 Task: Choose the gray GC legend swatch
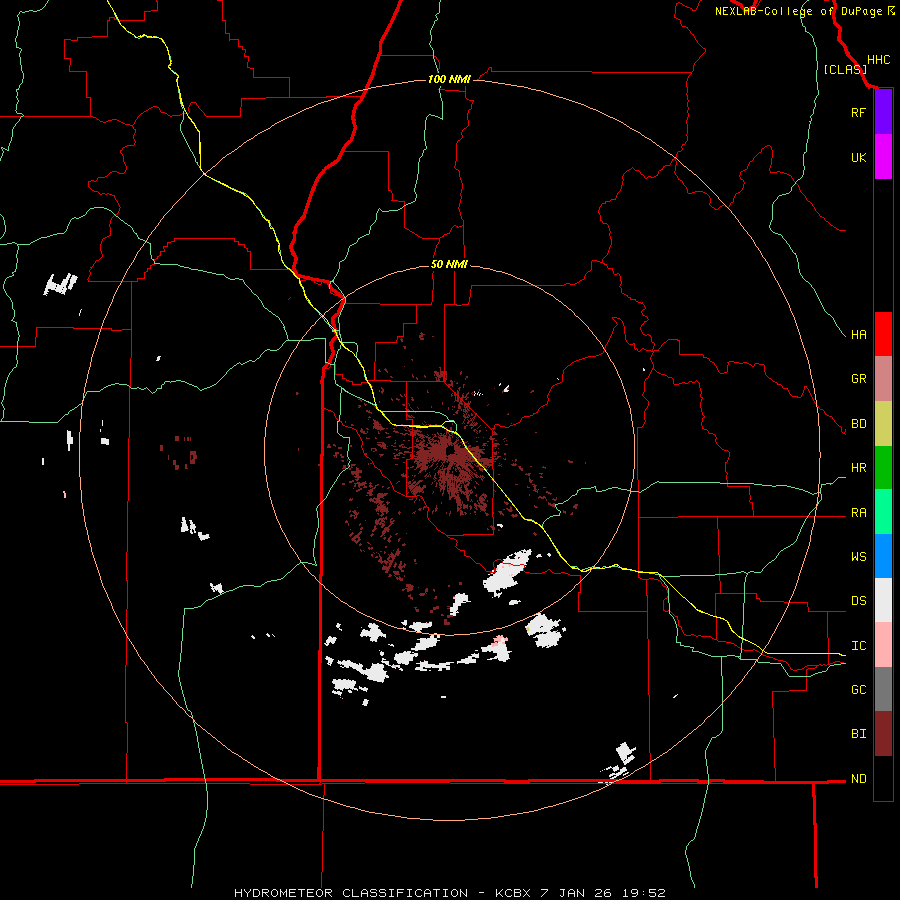[x=883, y=689]
